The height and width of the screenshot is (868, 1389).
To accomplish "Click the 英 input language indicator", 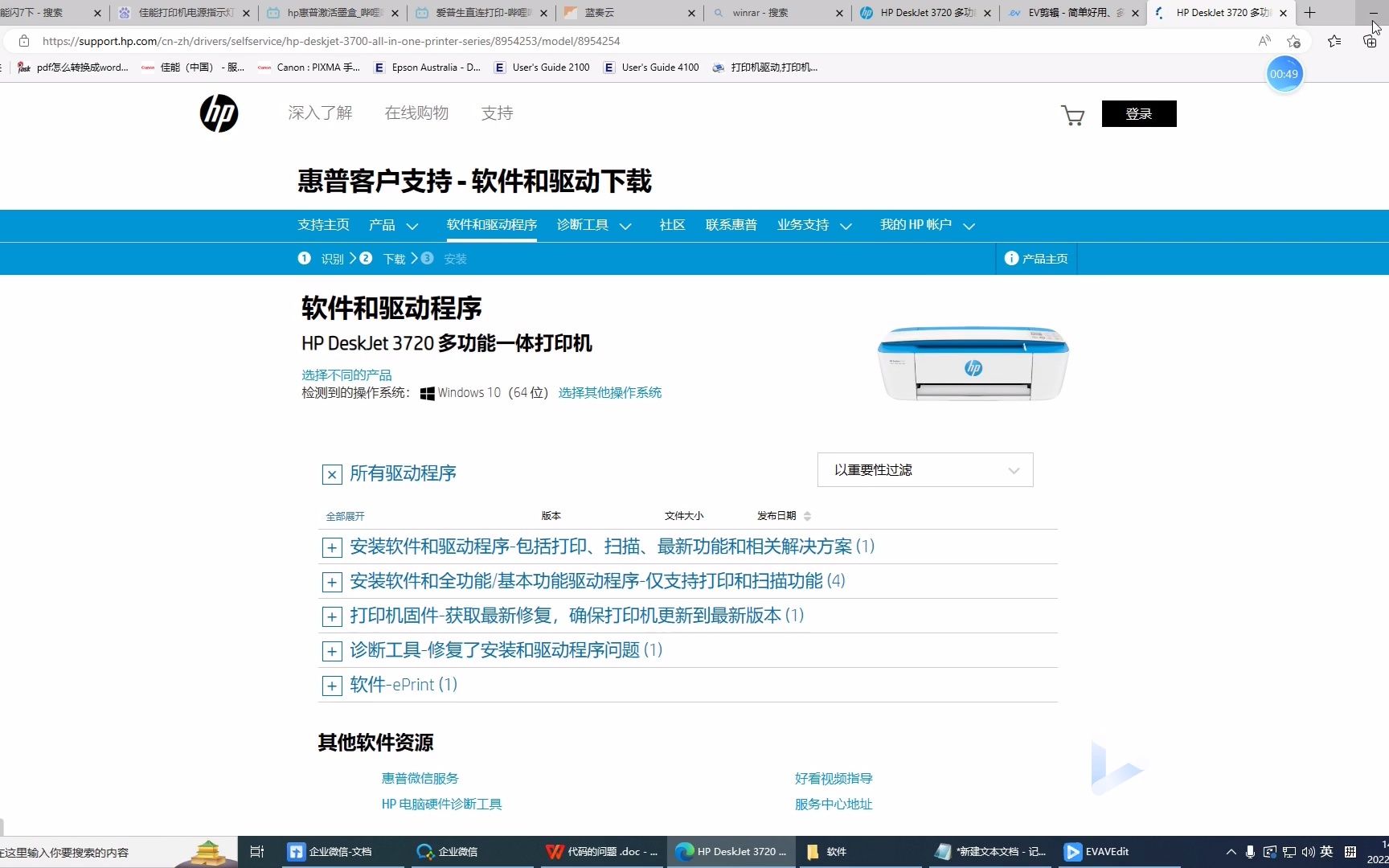I will point(1326,852).
